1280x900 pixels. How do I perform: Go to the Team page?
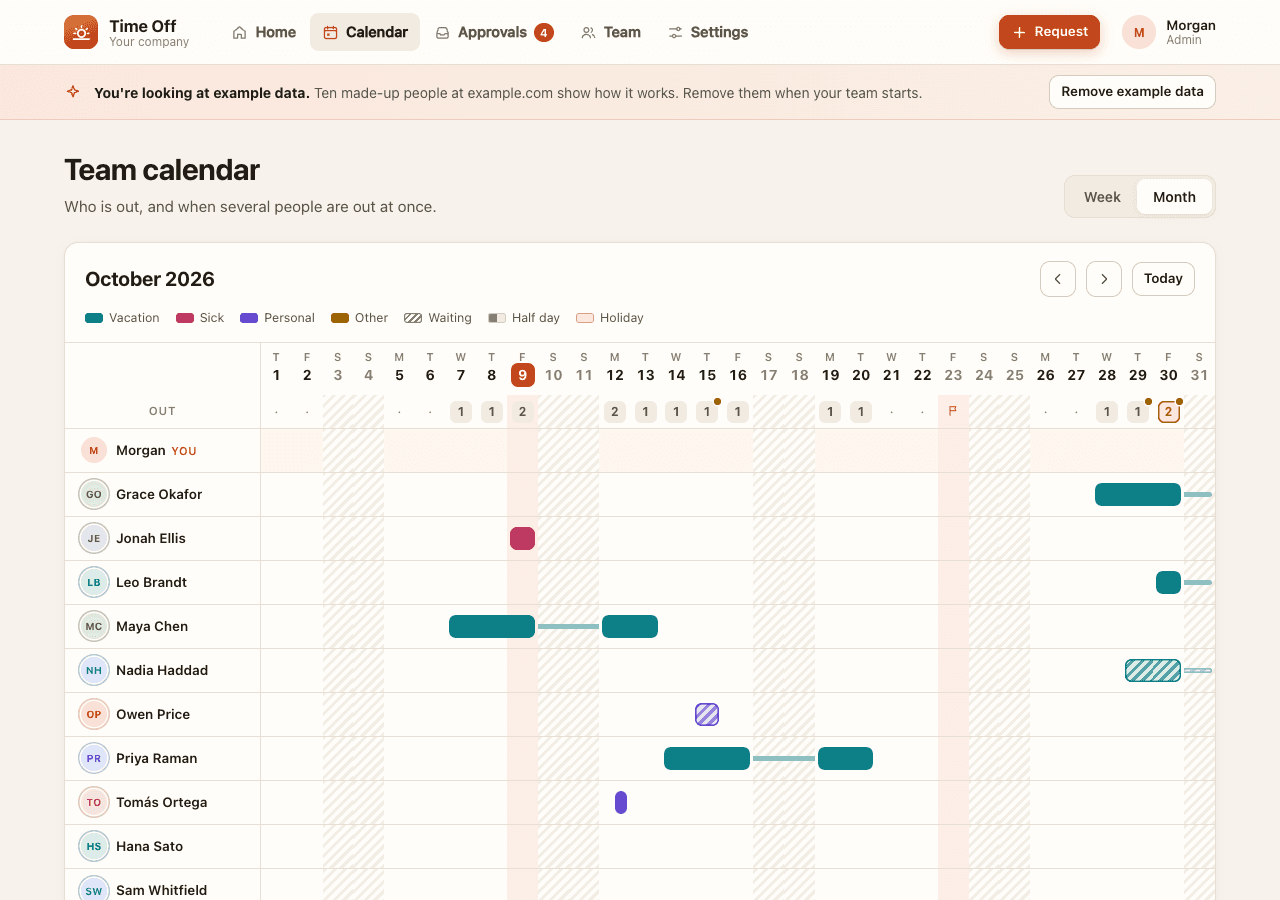(611, 32)
